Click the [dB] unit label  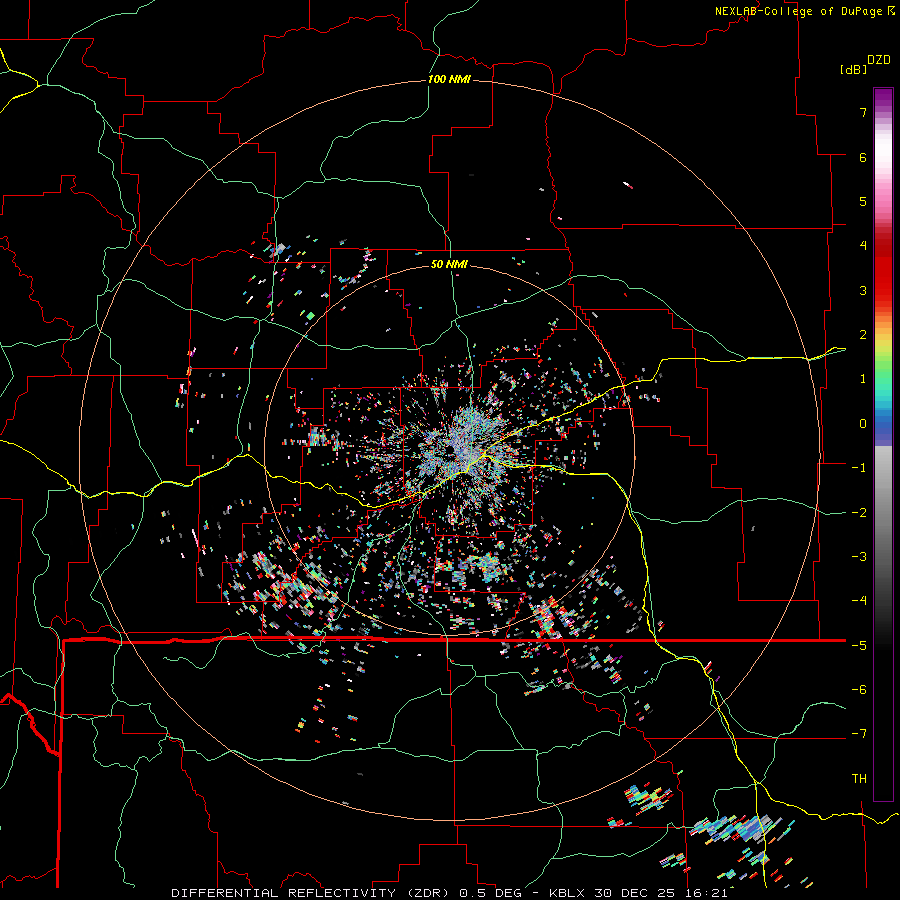click(x=854, y=69)
